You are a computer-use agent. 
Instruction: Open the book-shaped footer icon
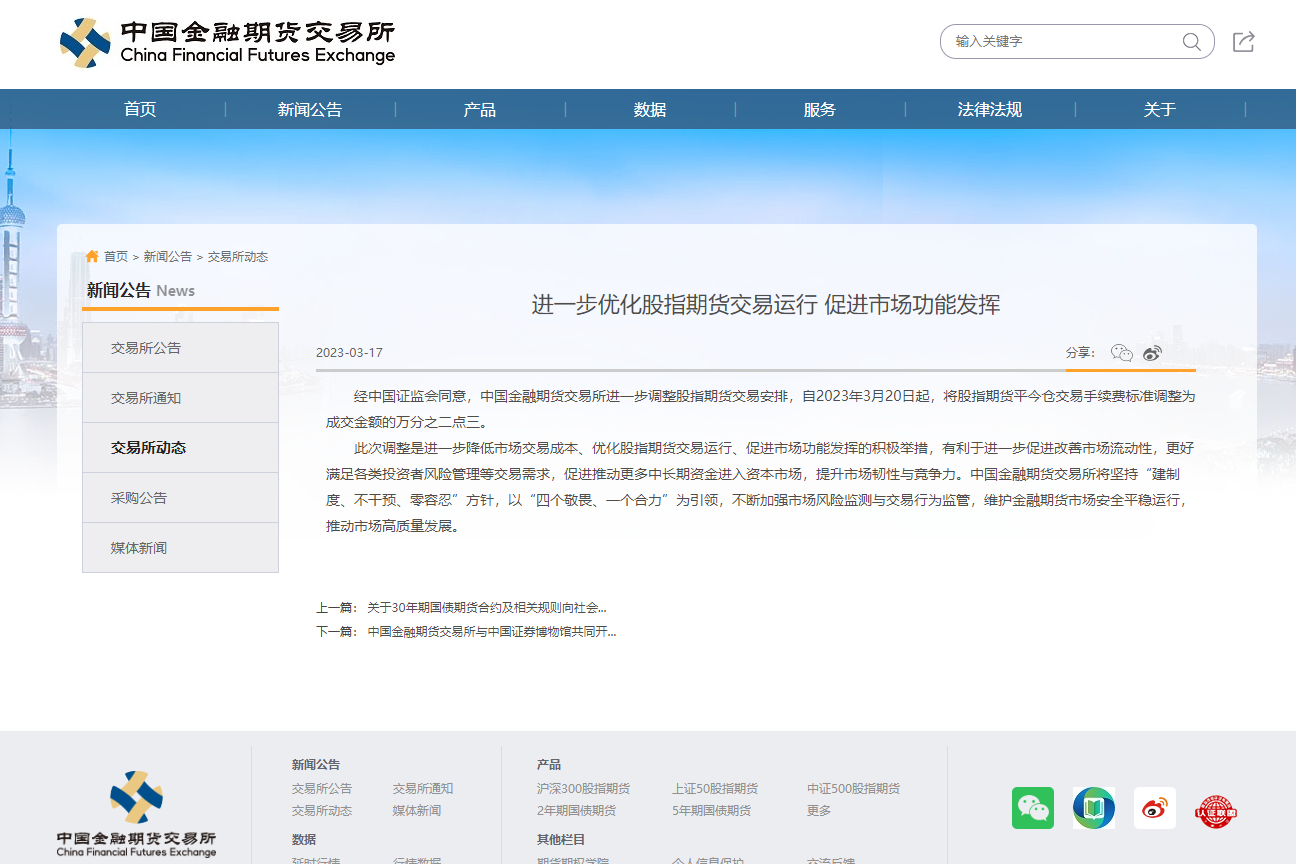[1093, 808]
